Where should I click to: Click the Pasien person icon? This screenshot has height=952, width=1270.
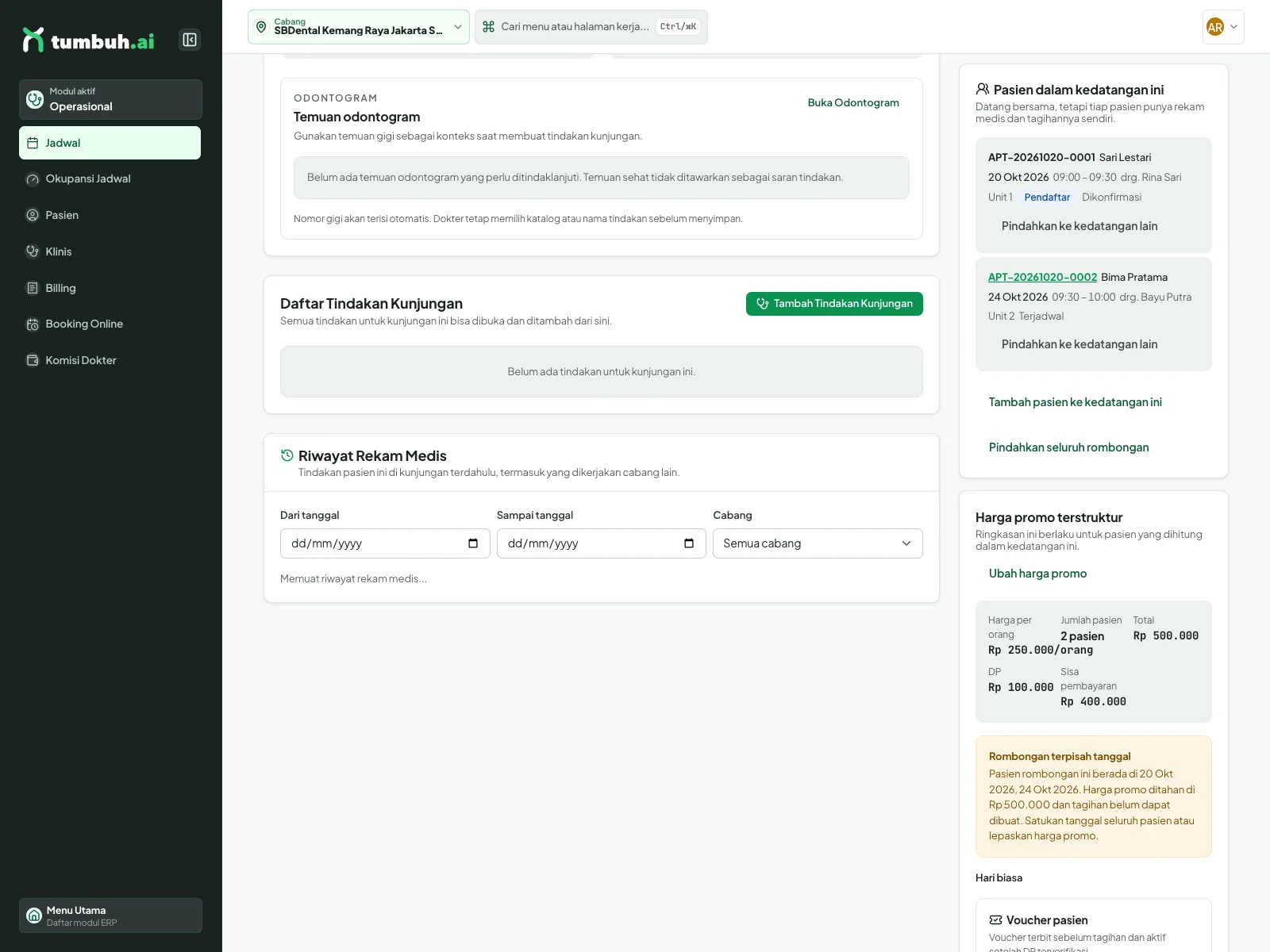[x=33, y=215]
